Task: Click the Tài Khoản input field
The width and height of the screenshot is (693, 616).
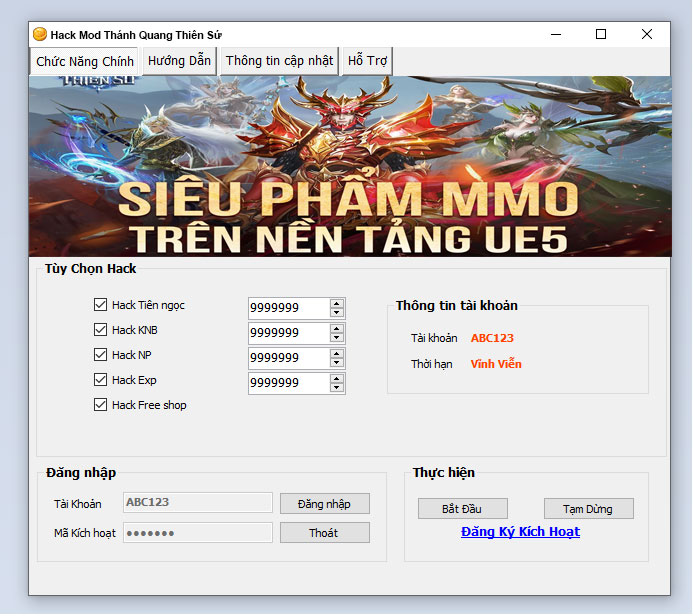Action: [198, 502]
